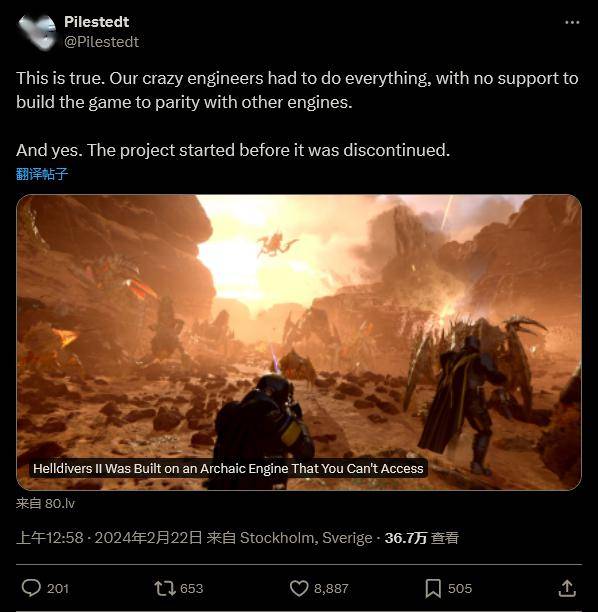
Task: Open the 80.lv source link
Action: click(x=45, y=503)
